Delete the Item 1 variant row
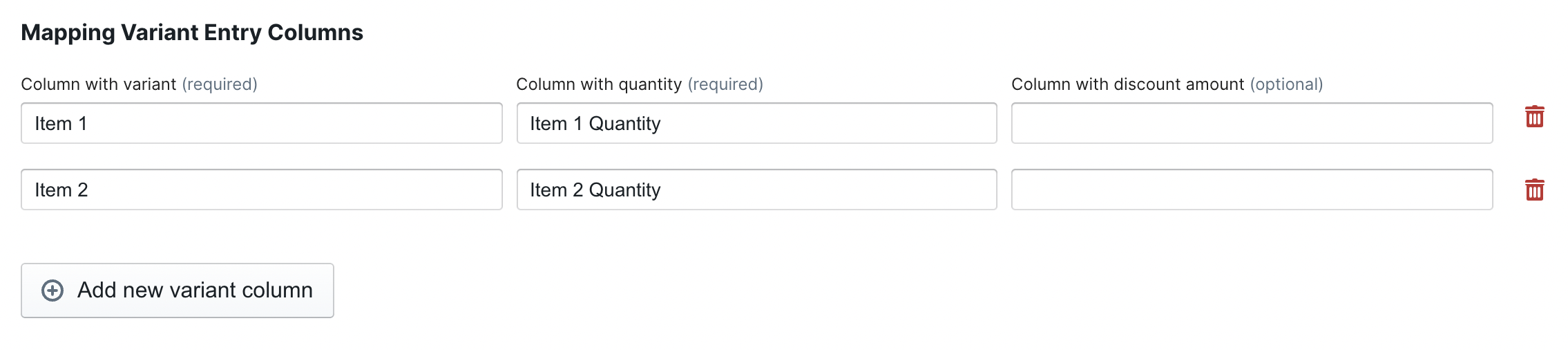The height and width of the screenshot is (350, 1568). point(1534,117)
